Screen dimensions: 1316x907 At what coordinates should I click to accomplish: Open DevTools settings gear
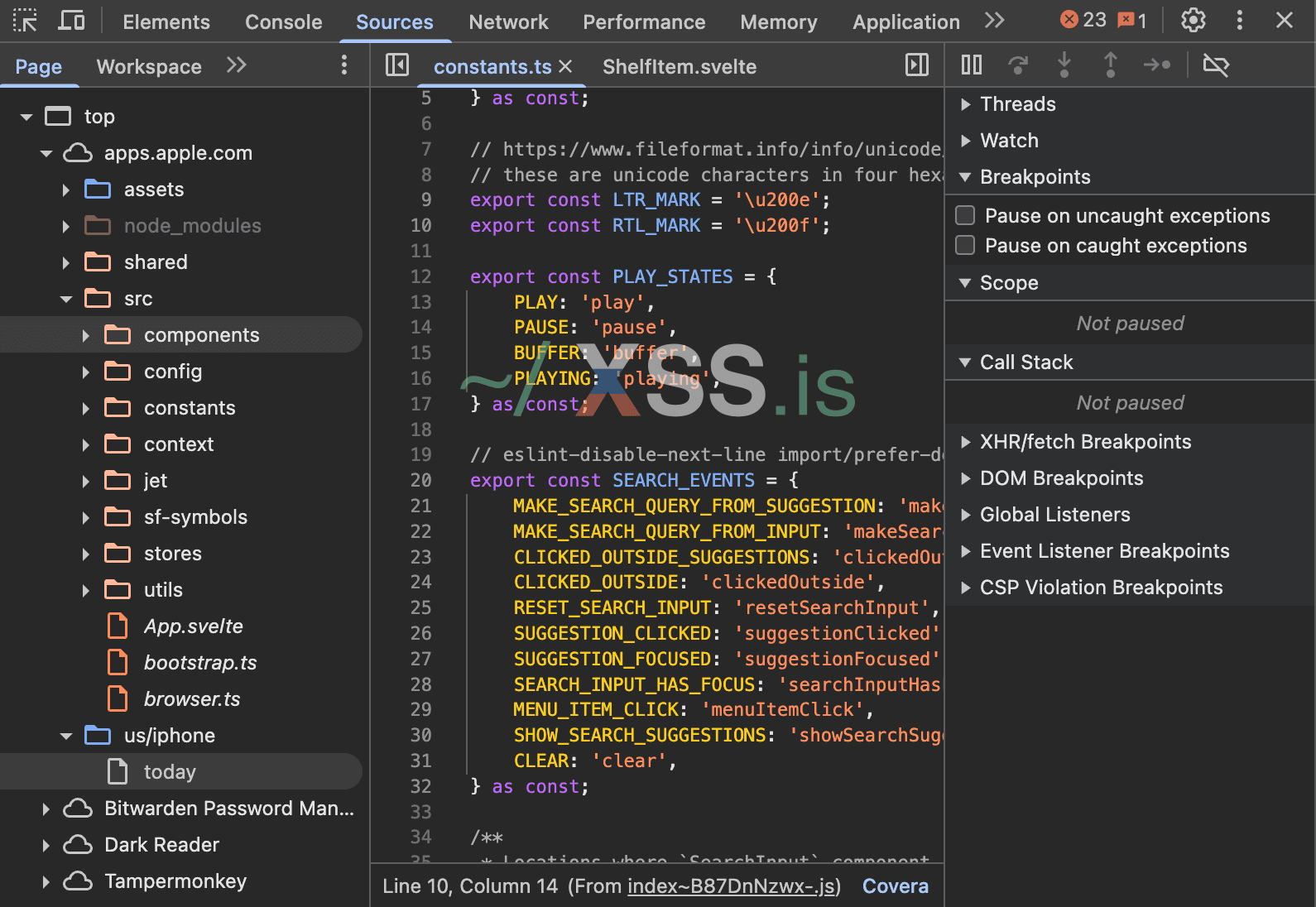coord(1193,21)
